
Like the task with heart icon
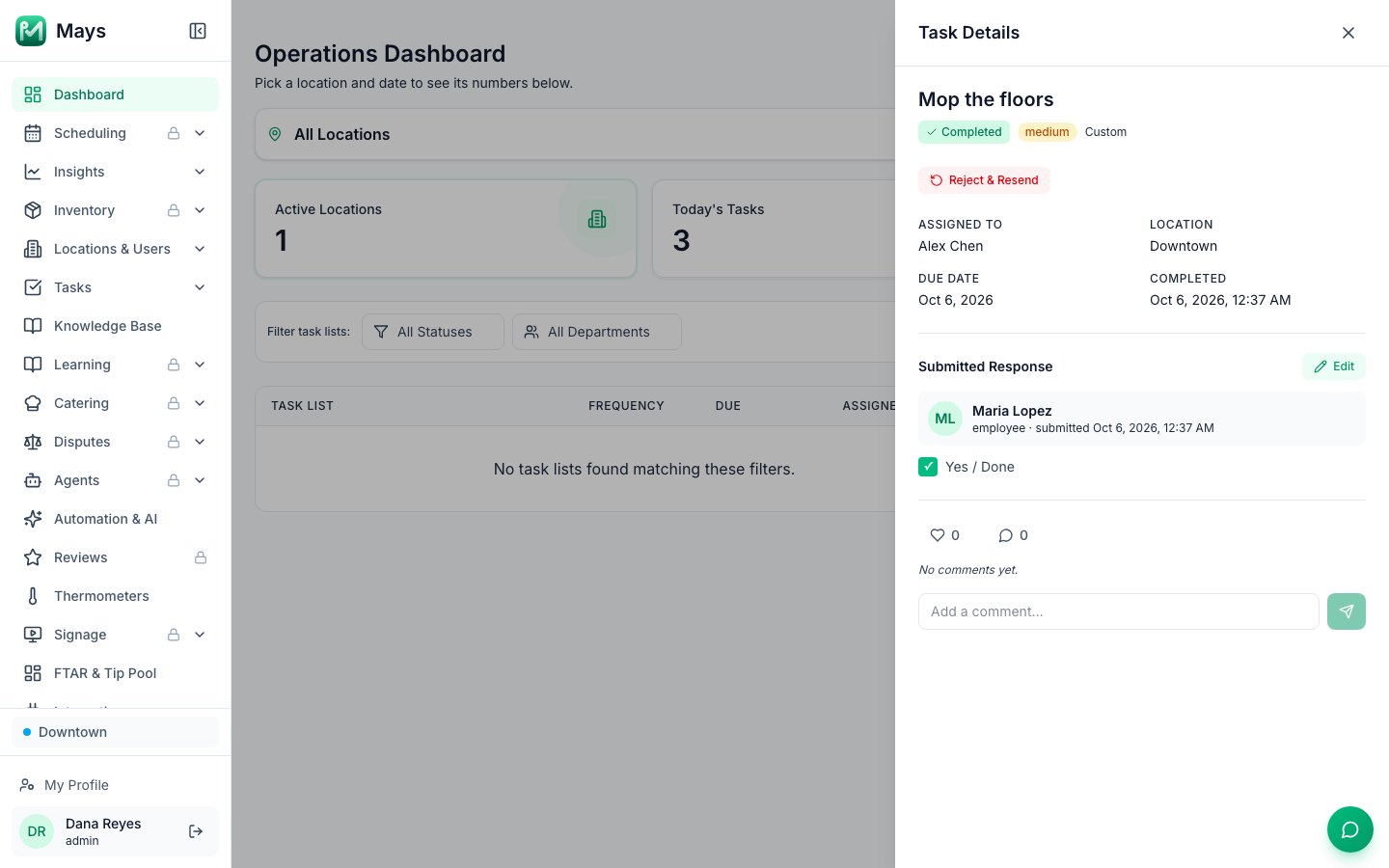[x=937, y=535]
